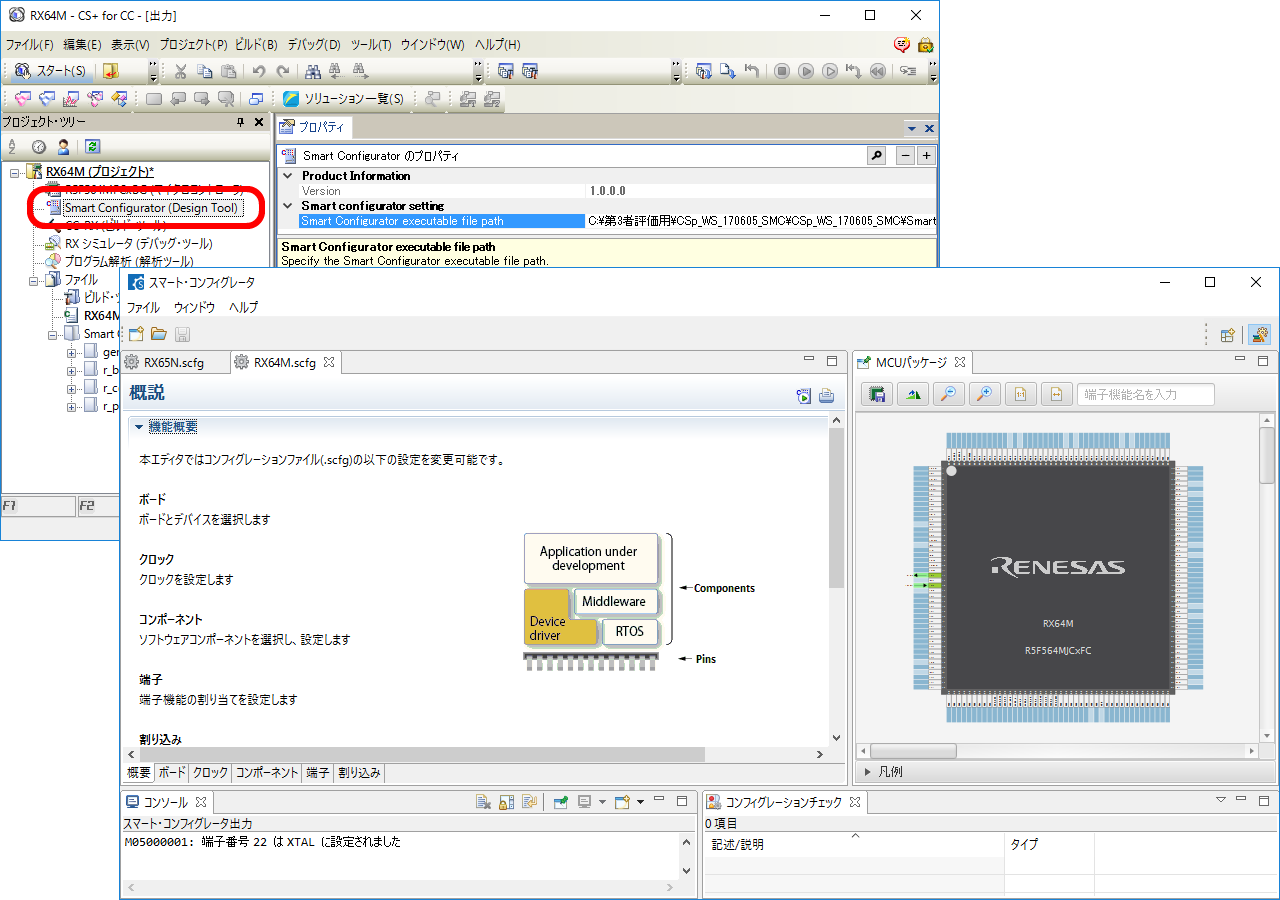Close the MCUパッケージ view tab

[x=958, y=361]
